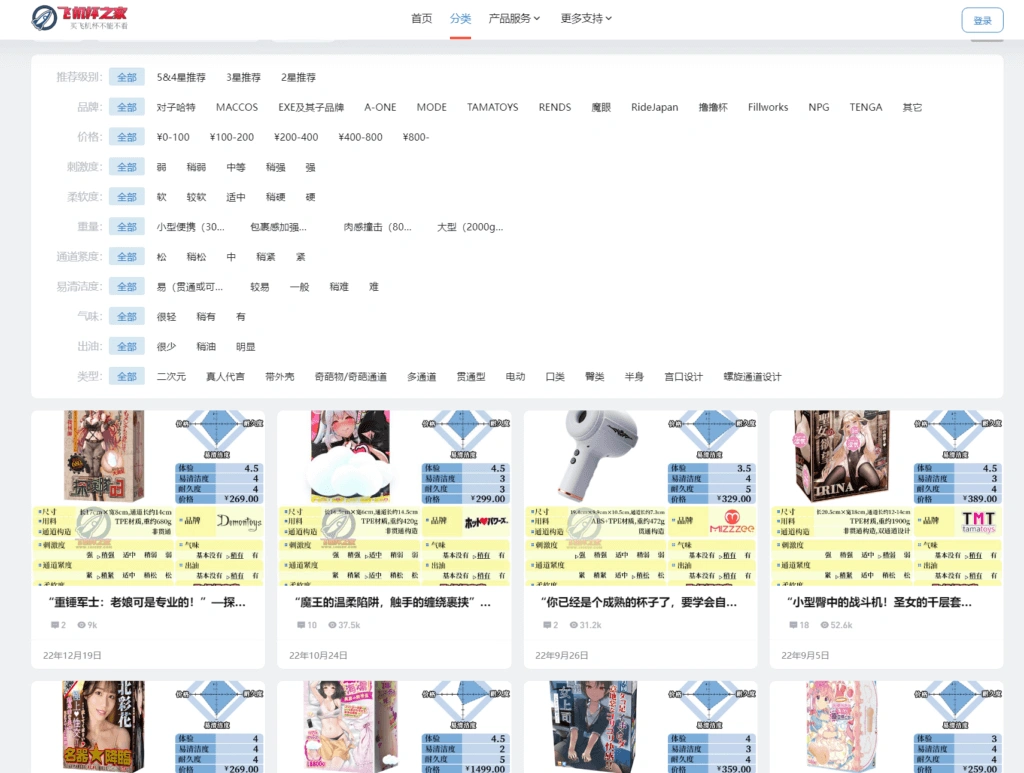Filter brand by MACCOS
The width and height of the screenshot is (1024, 773).
[237, 107]
